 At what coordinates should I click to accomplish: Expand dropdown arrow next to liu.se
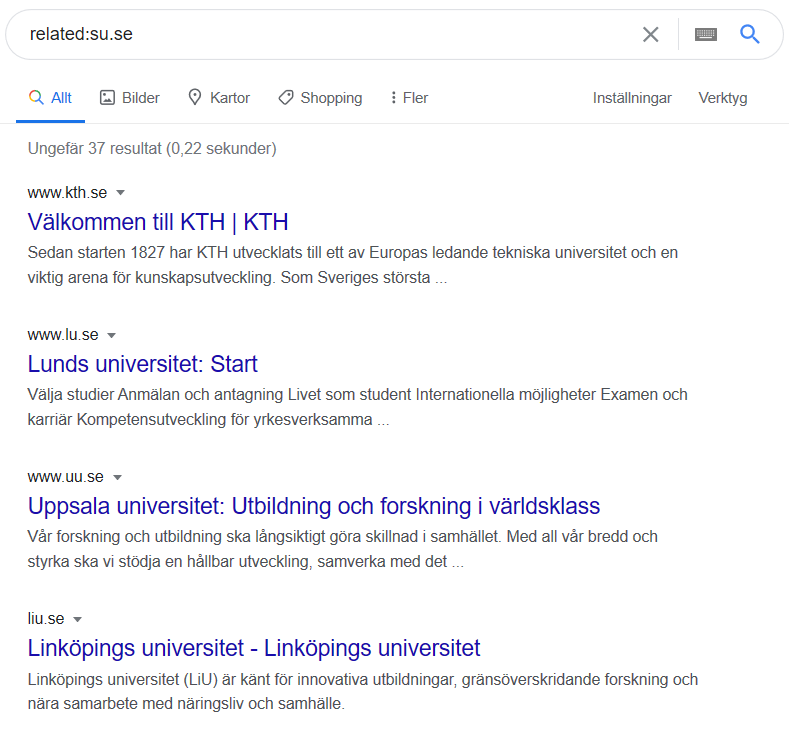77,619
